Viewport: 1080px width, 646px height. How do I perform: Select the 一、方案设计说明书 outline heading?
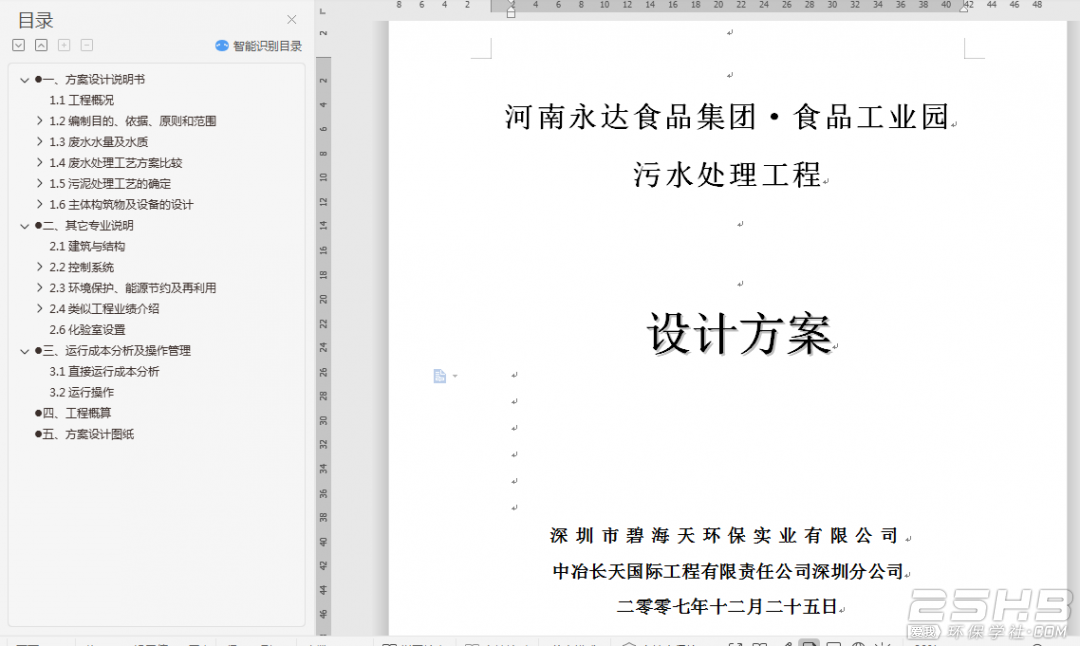(x=90, y=80)
